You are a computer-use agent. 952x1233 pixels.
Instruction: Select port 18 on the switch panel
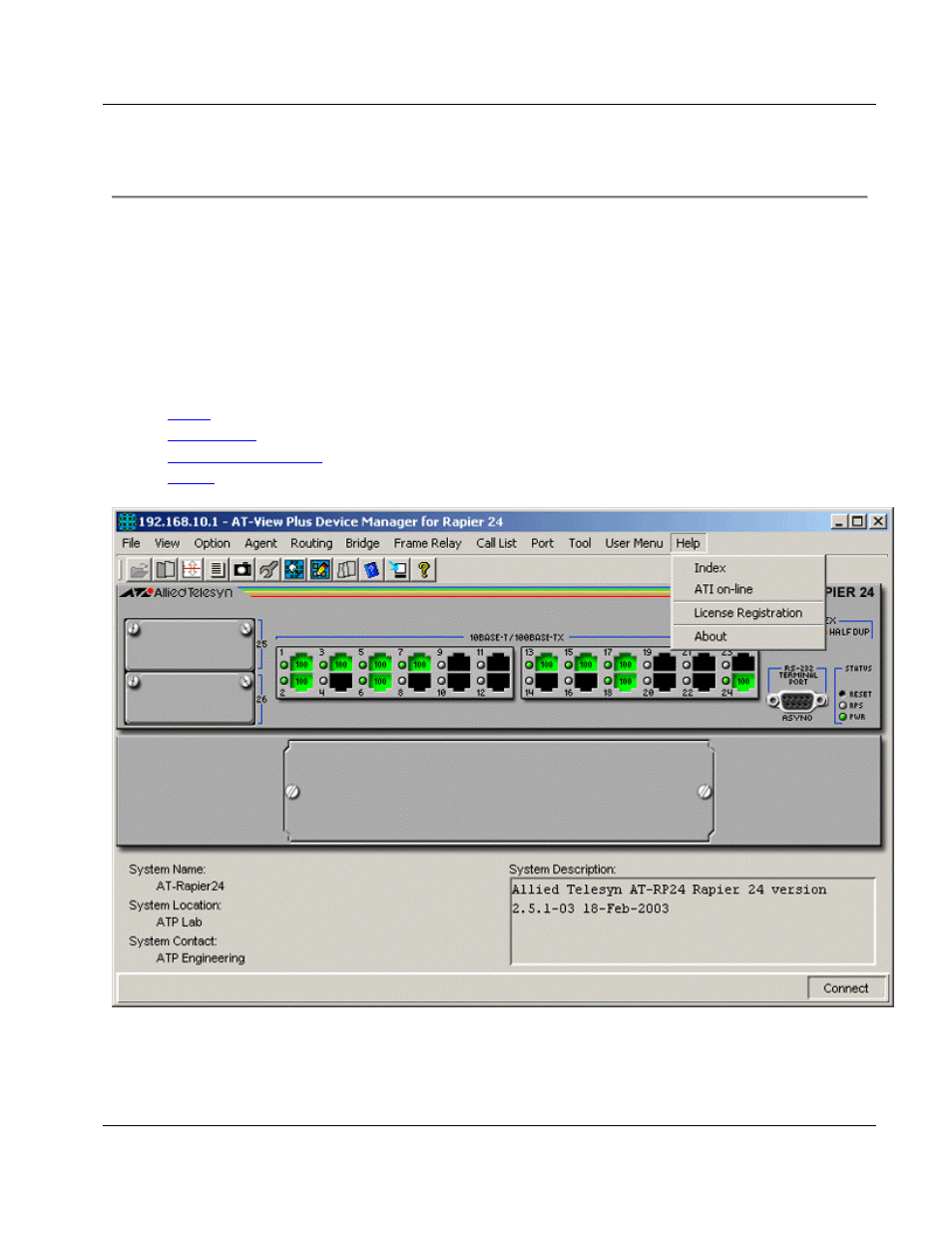(626, 681)
